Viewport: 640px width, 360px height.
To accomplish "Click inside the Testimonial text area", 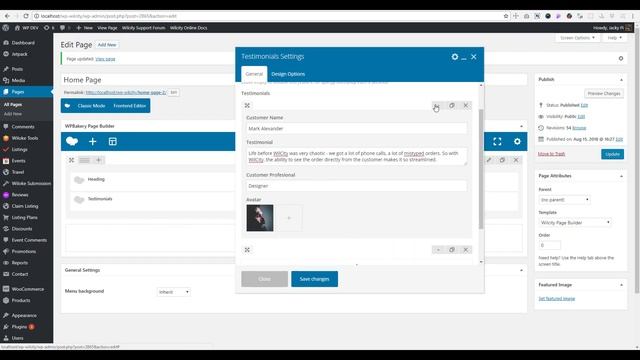I will pyautogui.click(x=356, y=156).
